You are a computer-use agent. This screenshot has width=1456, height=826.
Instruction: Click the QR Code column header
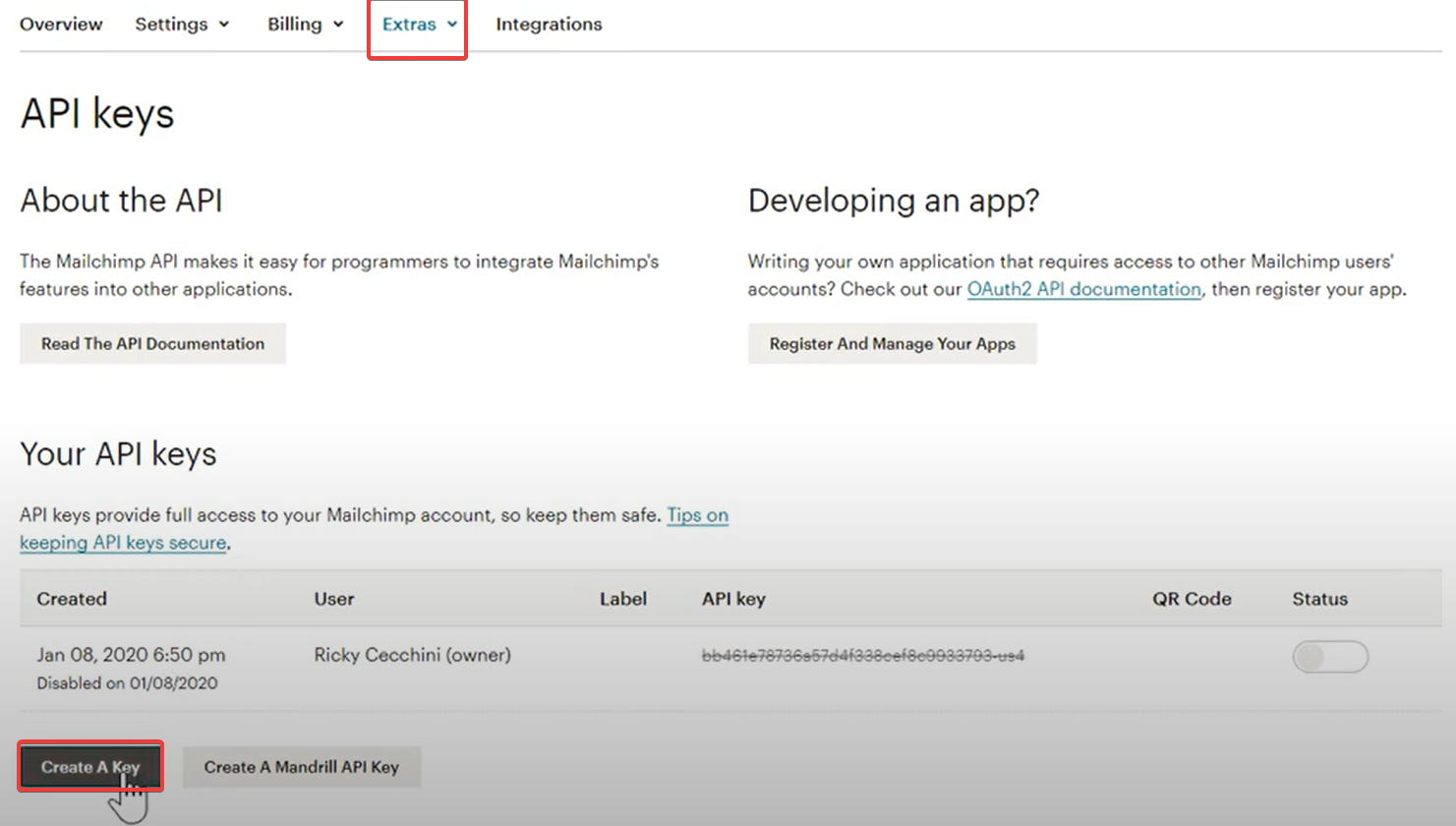tap(1192, 599)
